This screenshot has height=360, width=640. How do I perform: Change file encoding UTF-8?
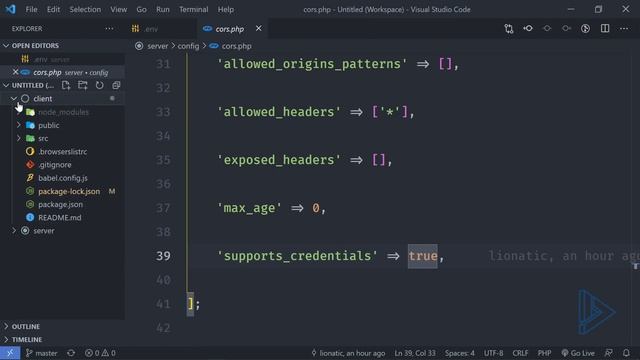[x=493, y=353]
